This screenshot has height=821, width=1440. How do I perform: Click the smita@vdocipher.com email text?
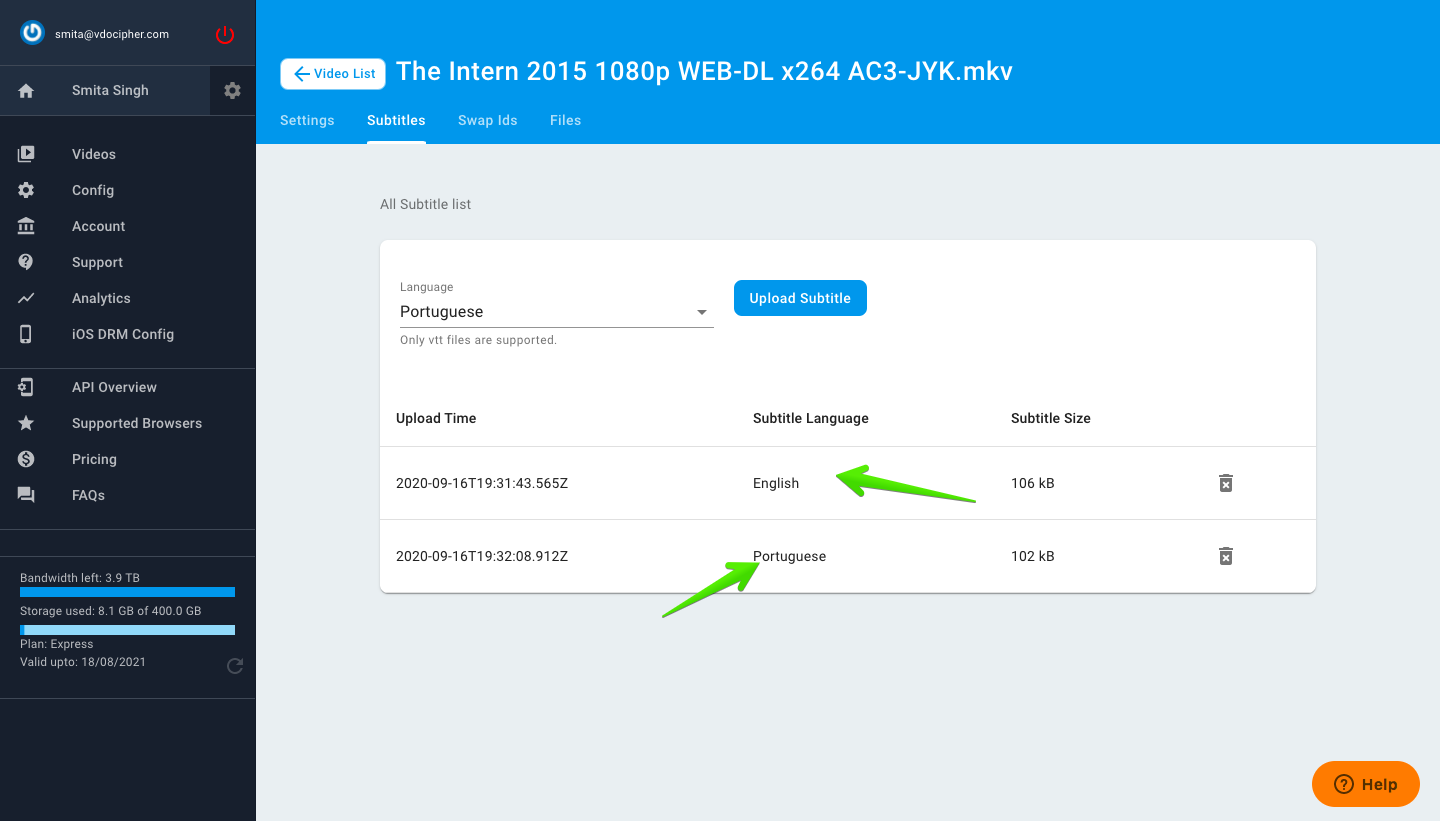pos(112,34)
